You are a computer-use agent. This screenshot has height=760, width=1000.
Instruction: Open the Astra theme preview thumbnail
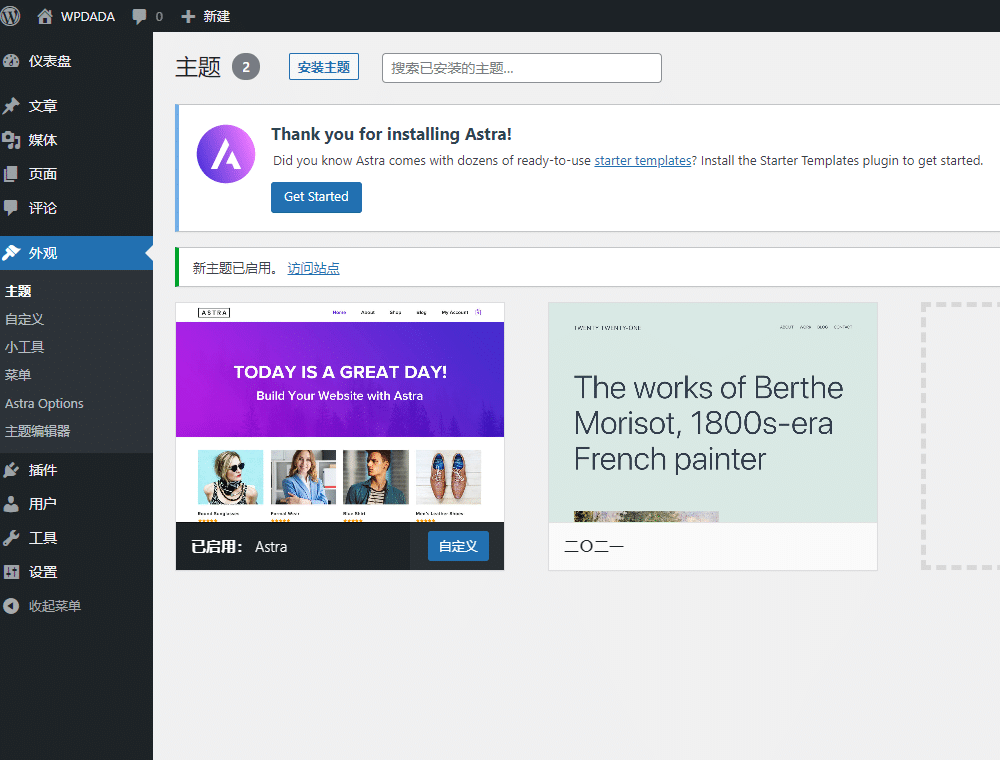340,413
